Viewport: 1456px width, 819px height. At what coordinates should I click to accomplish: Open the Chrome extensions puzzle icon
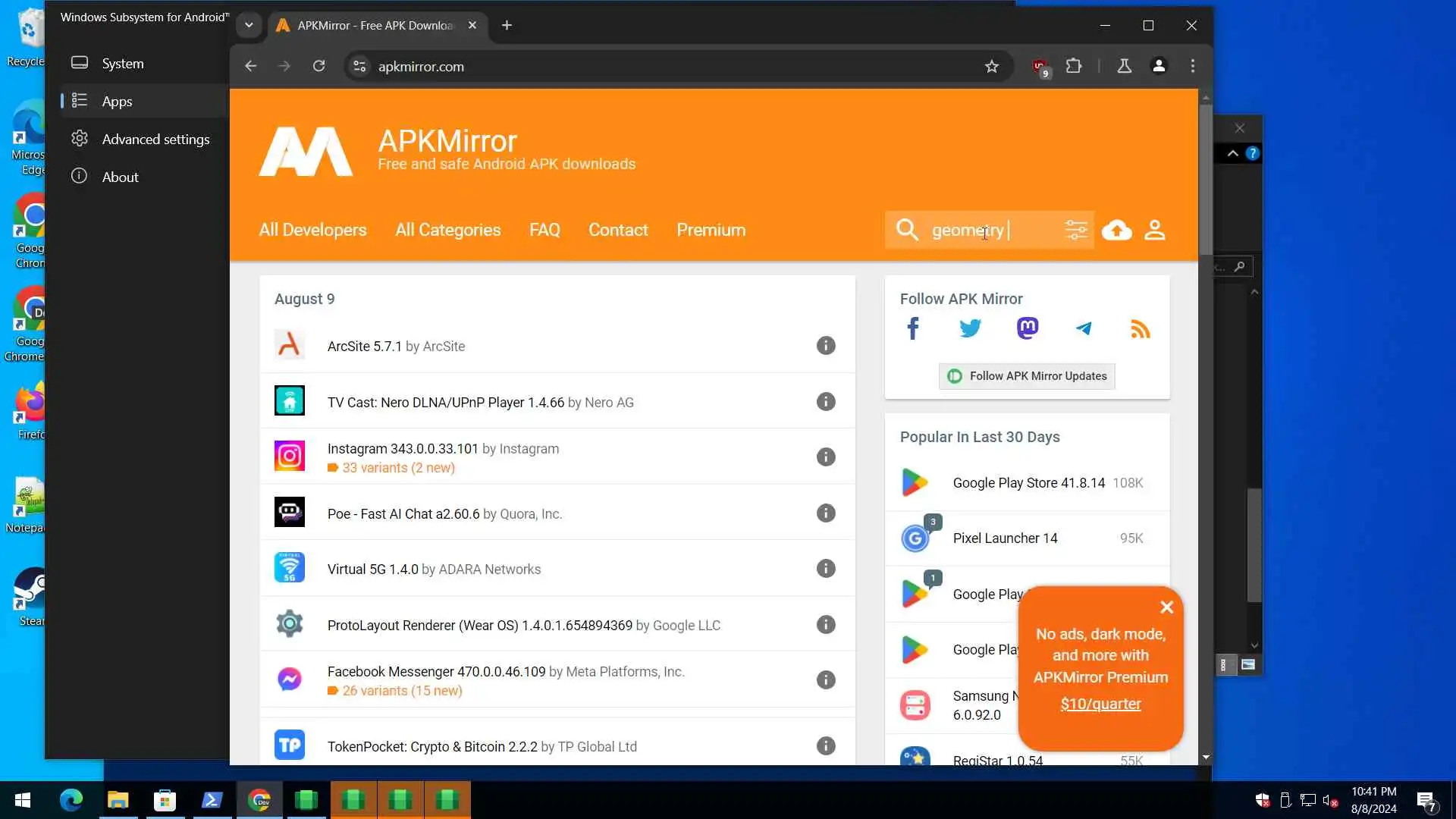1073,66
